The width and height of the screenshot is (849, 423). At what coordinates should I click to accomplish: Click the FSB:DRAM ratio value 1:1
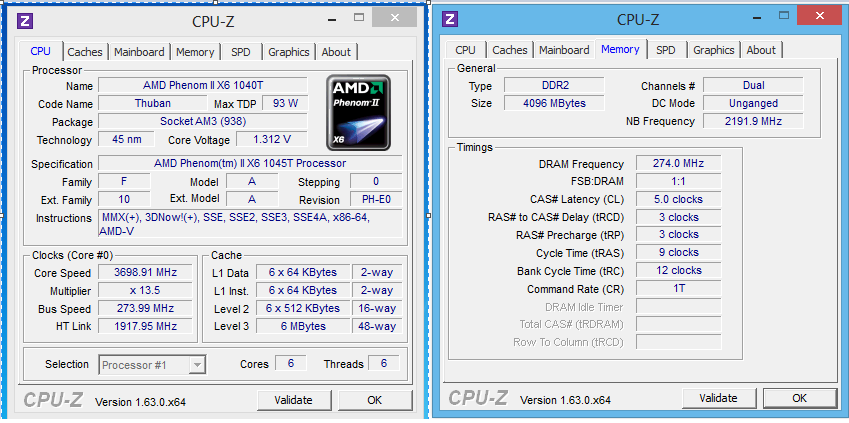click(679, 181)
